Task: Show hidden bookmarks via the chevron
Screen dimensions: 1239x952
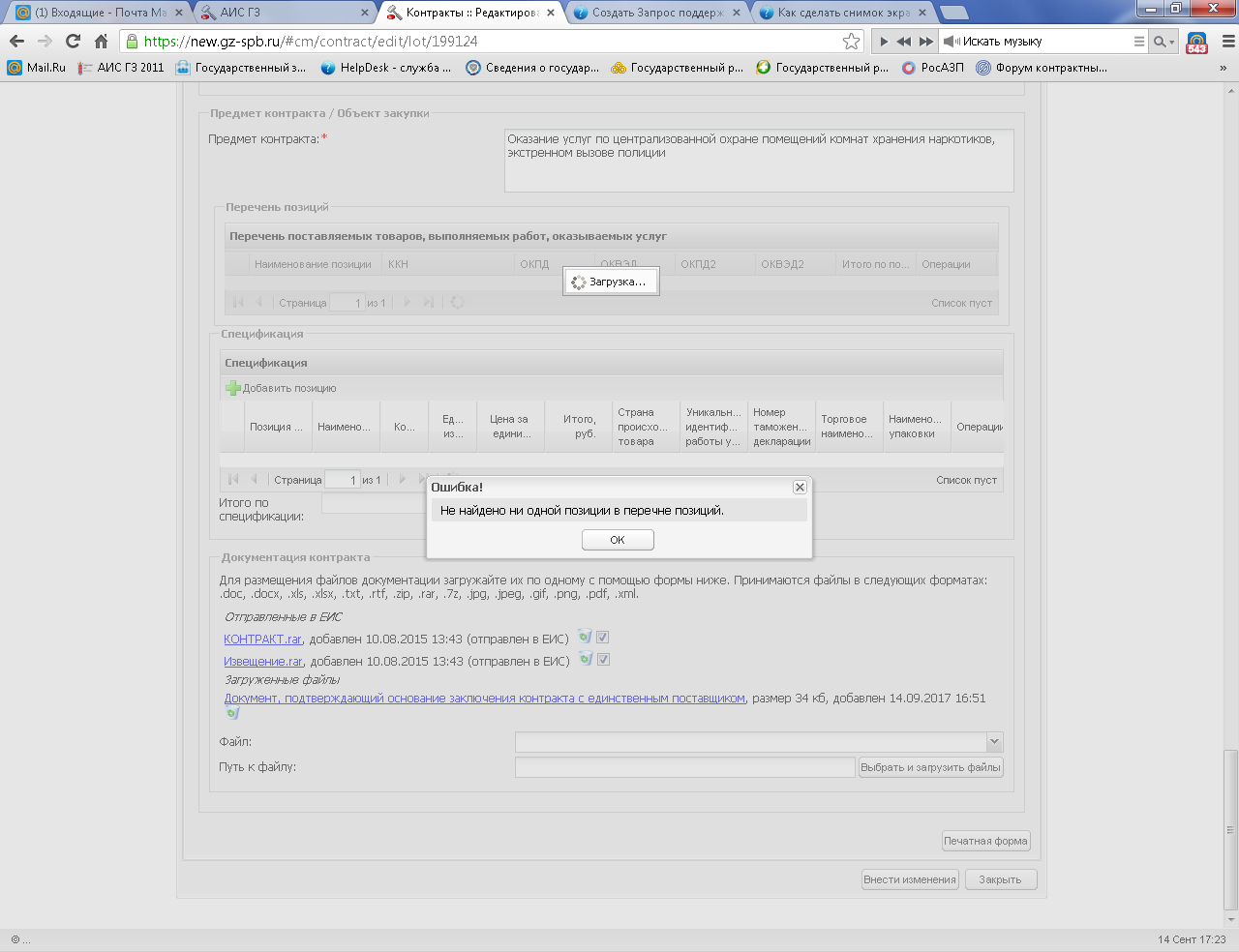Action: tap(1223, 68)
